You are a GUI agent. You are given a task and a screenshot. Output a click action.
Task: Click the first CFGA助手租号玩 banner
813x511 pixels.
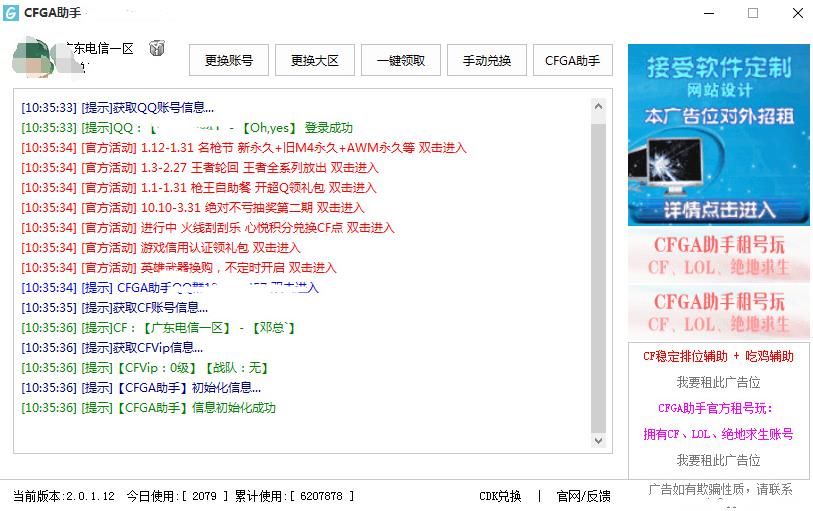click(719, 256)
